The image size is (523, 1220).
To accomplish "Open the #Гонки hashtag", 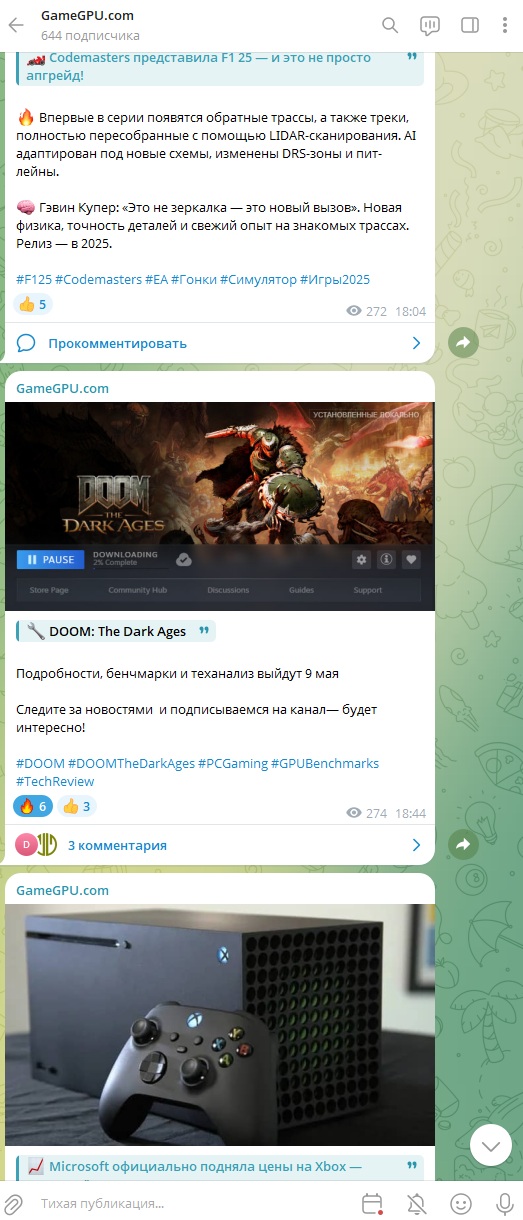I will [x=194, y=279].
